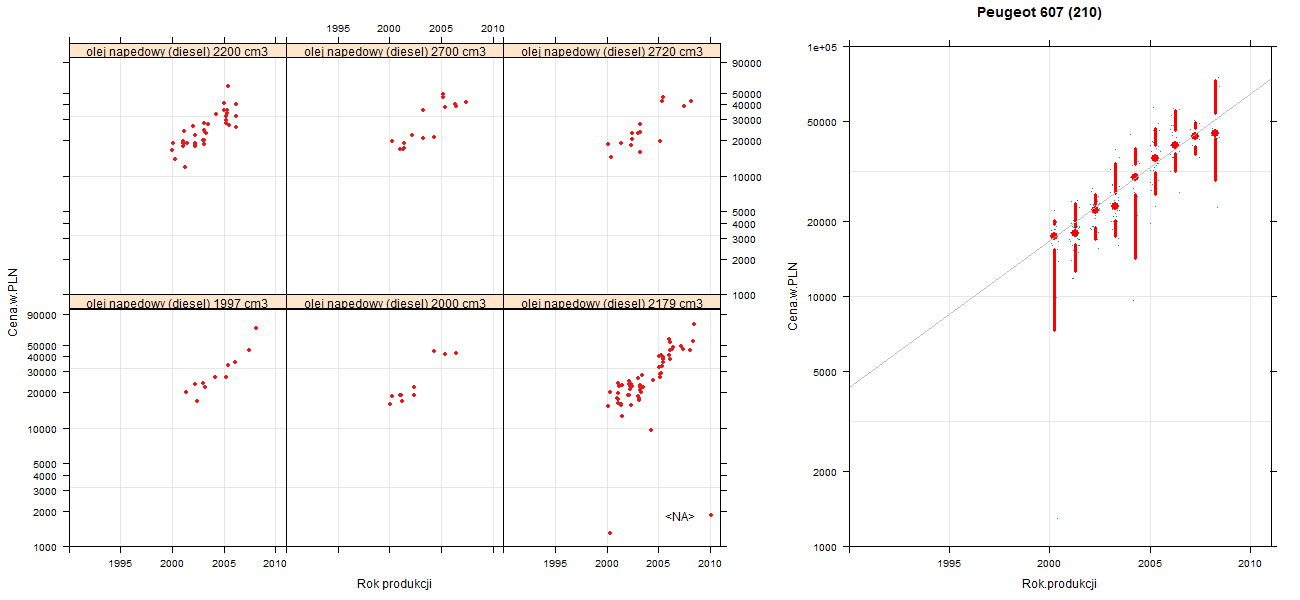Viewport: 1300px width, 600px height.
Task: Click the "20000" tick label on the Peugeot 607 chart
Action: pos(824,222)
